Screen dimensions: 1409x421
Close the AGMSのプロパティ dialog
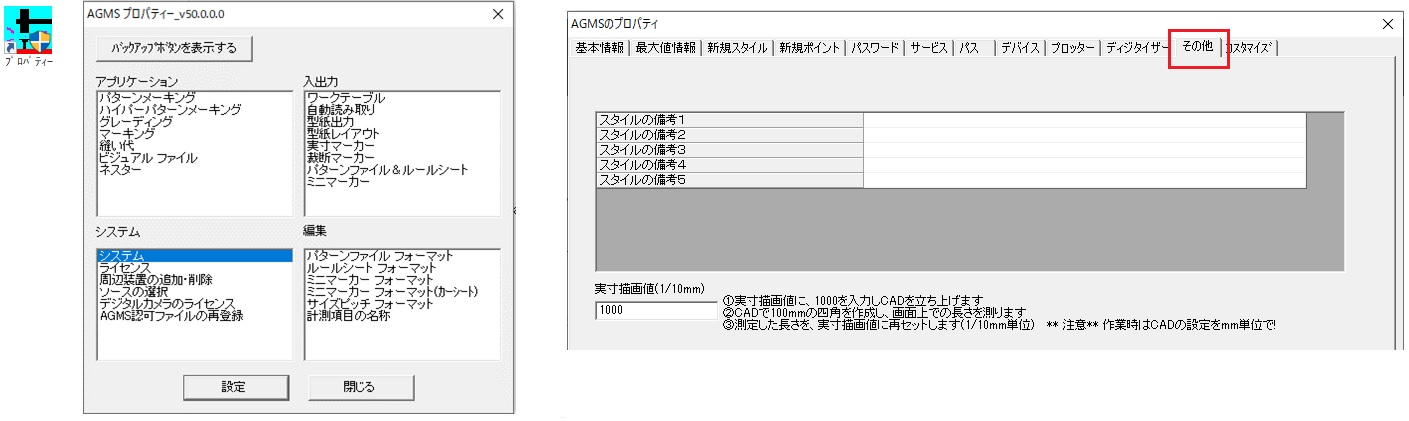click(1386, 23)
